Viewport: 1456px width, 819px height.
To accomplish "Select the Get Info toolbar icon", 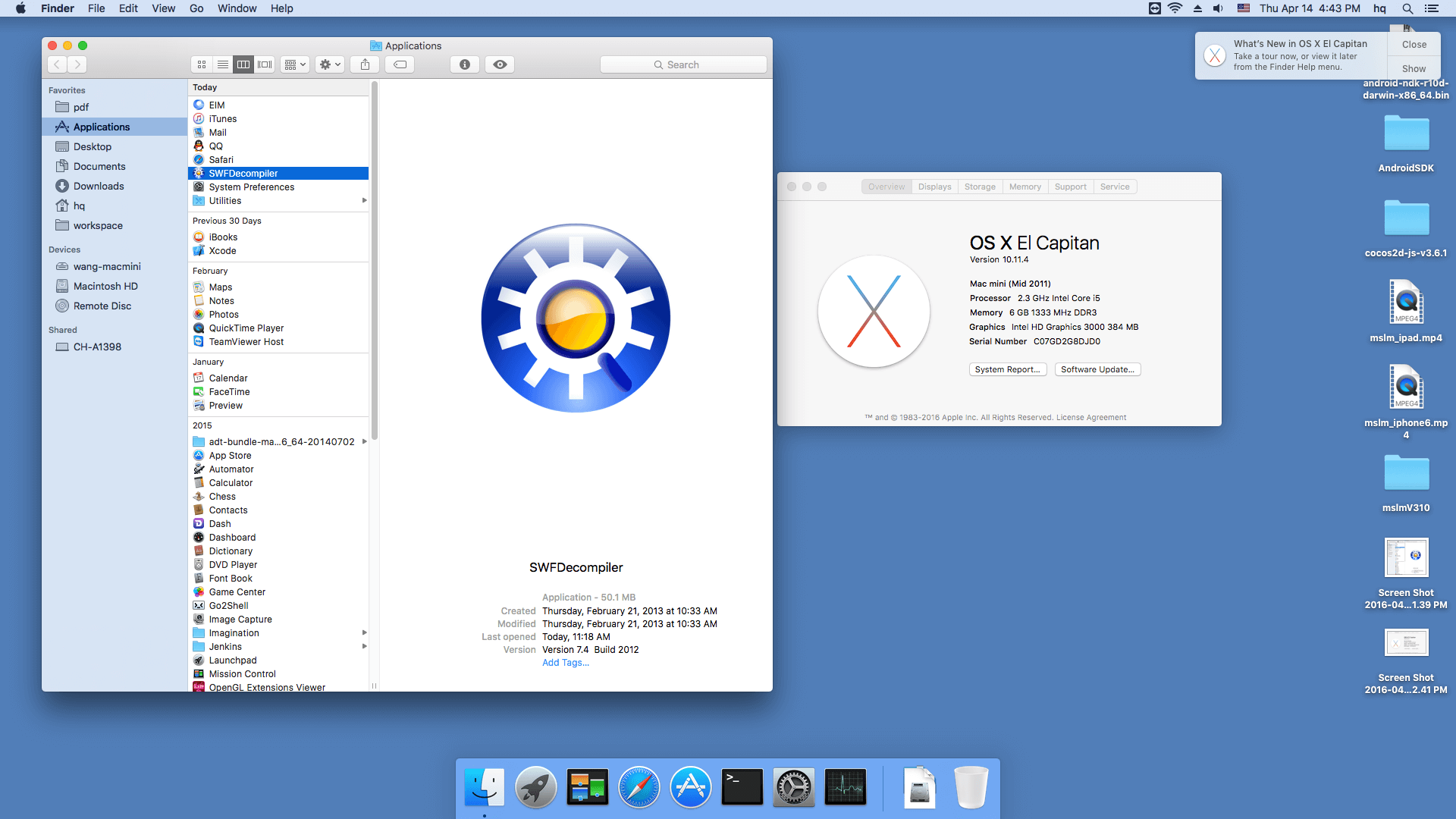I will (464, 64).
